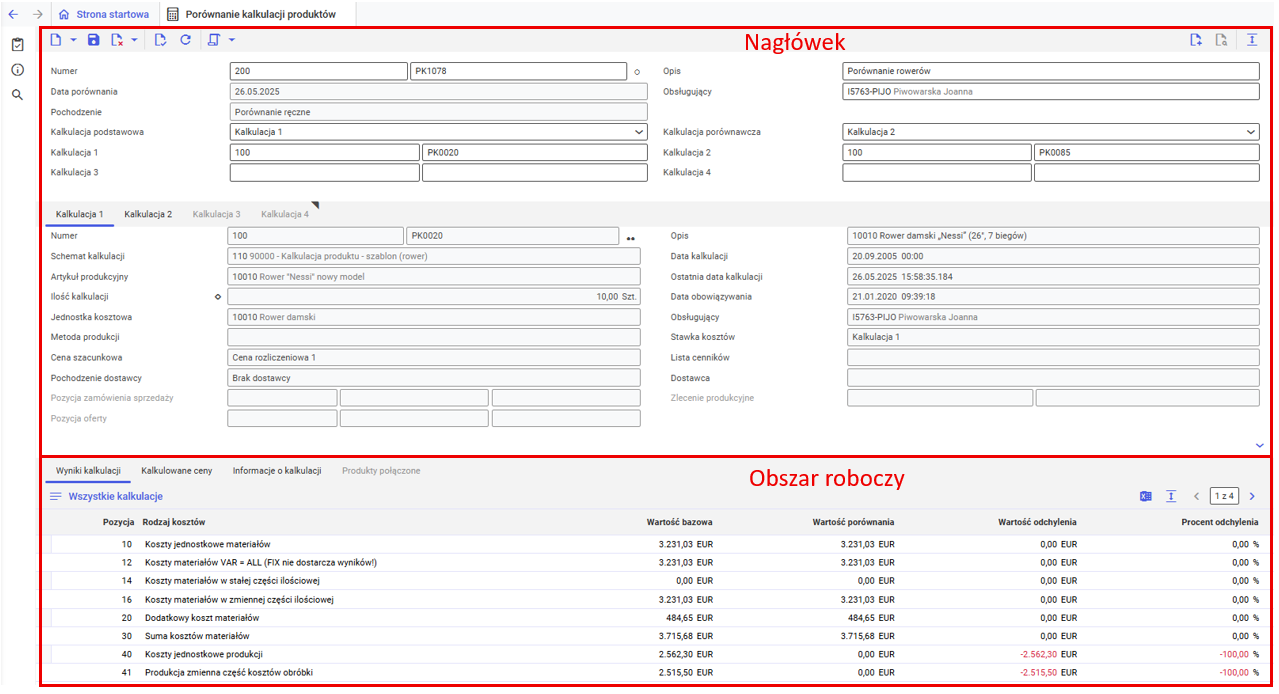Switch to the Kalkulowane ceny tab
The height and width of the screenshot is (694, 1279).
(x=177, y=470)
